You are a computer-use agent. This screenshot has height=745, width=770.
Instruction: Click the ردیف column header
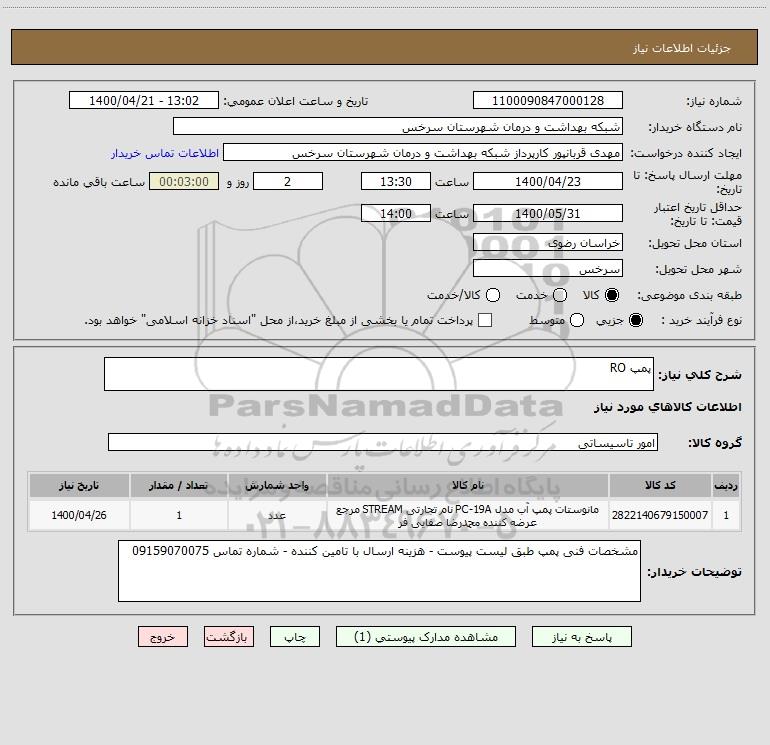[x=726, y=486]
